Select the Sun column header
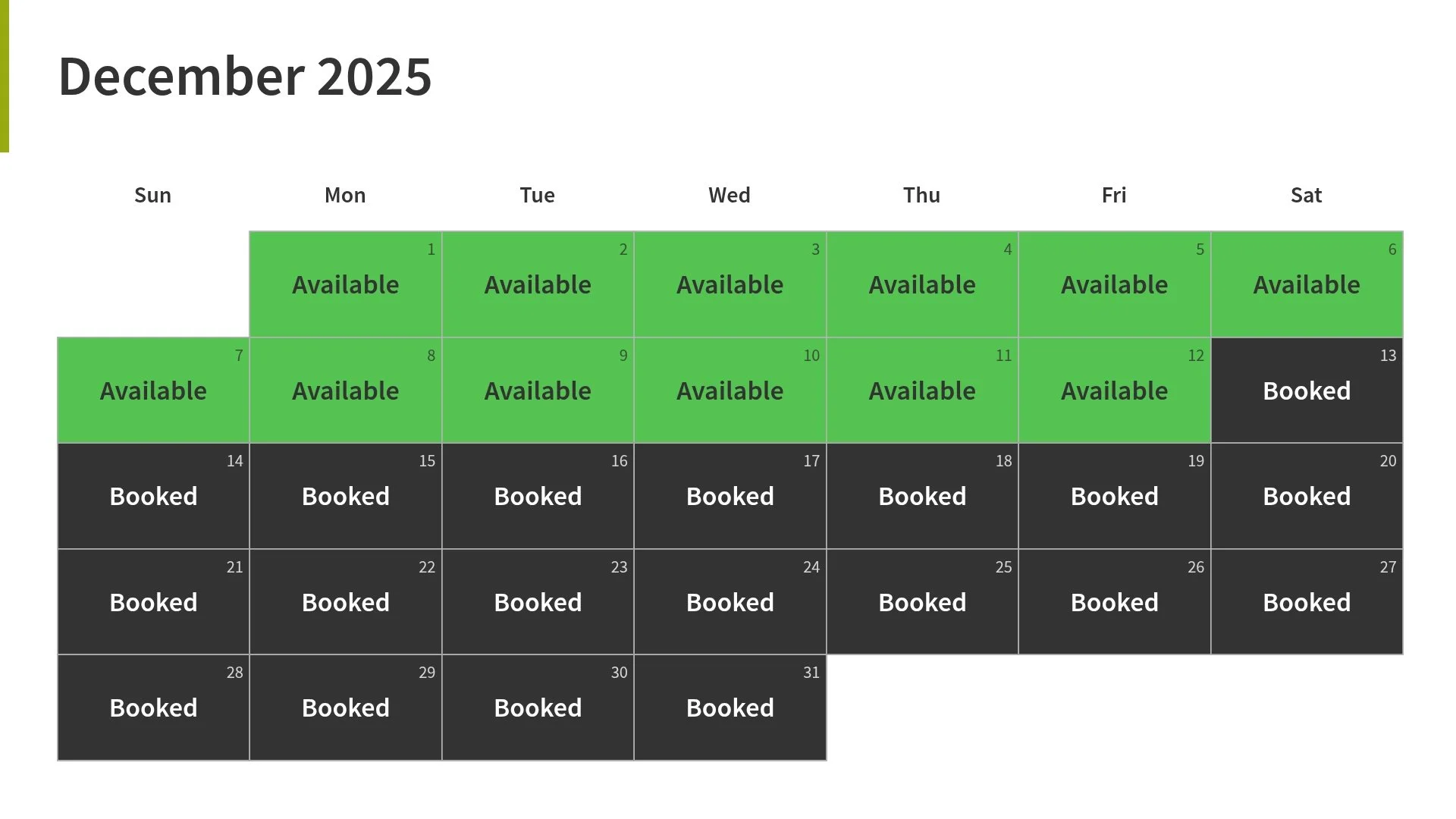Viewport: 1456px width, 819px height. [153, 195]
